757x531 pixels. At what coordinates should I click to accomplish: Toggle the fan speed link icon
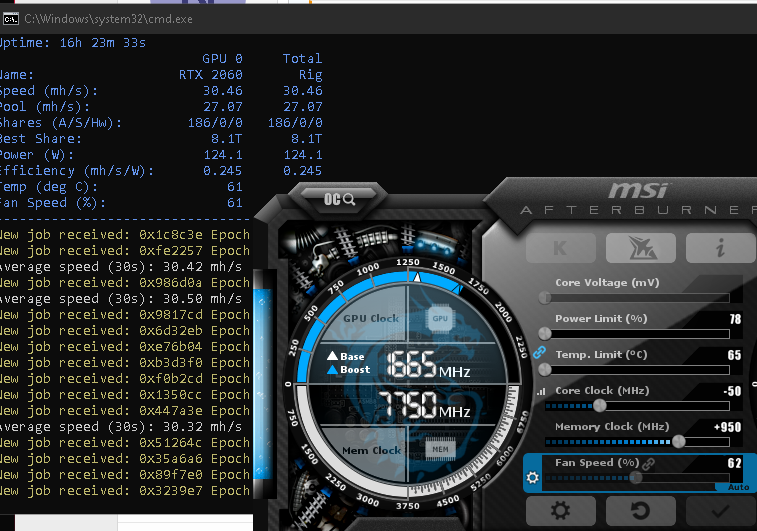[649, 463]
